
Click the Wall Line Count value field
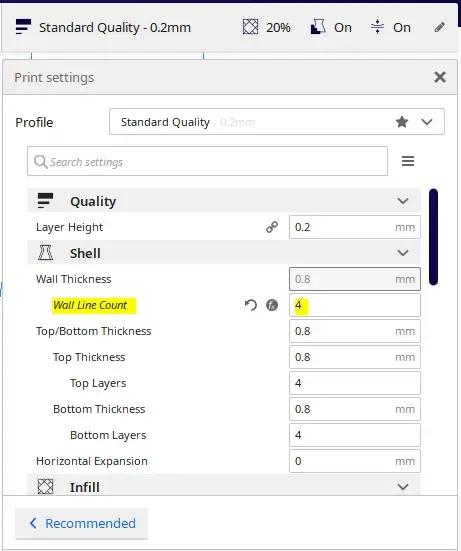355,305
